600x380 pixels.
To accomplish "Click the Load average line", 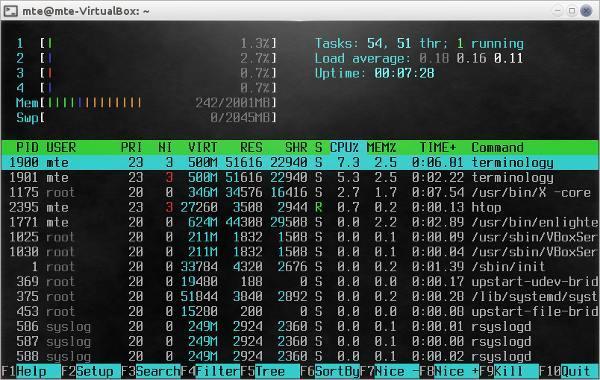I will (419, 58).
